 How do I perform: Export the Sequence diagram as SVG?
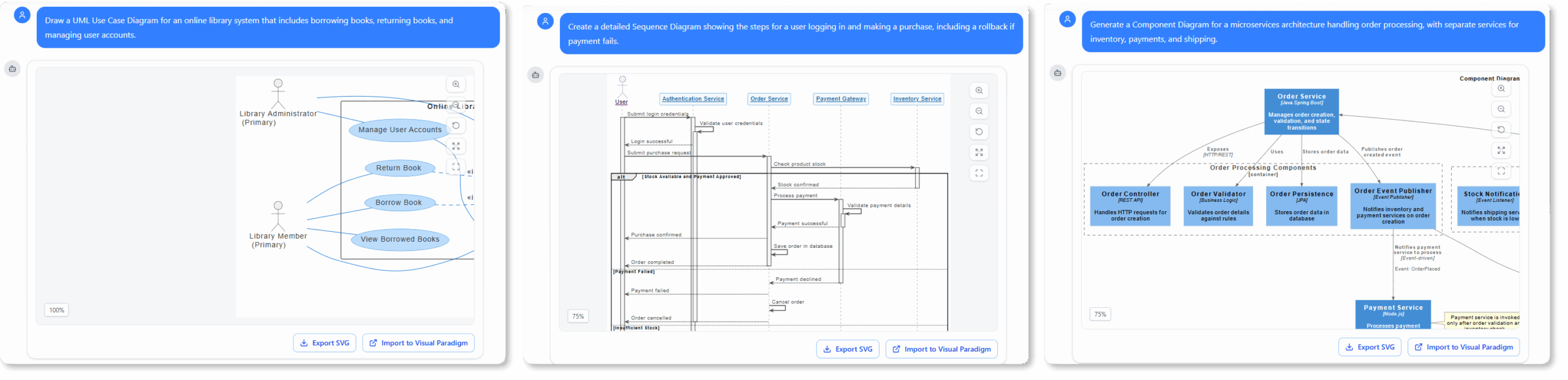click(x=848, y=349)
